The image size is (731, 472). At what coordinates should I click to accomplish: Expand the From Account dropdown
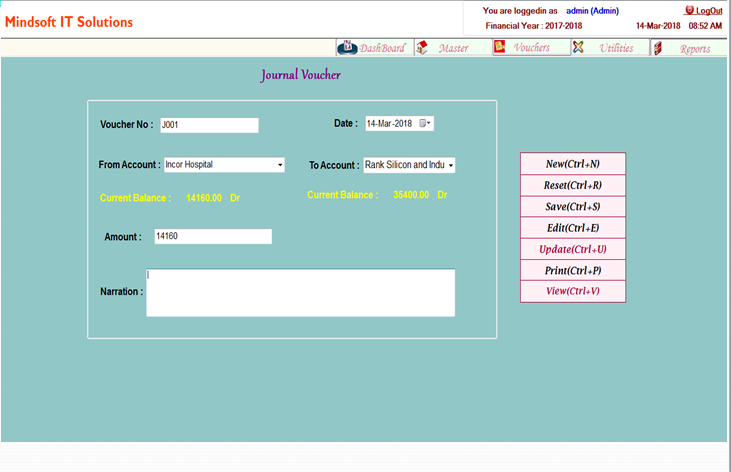coord(280,165)
